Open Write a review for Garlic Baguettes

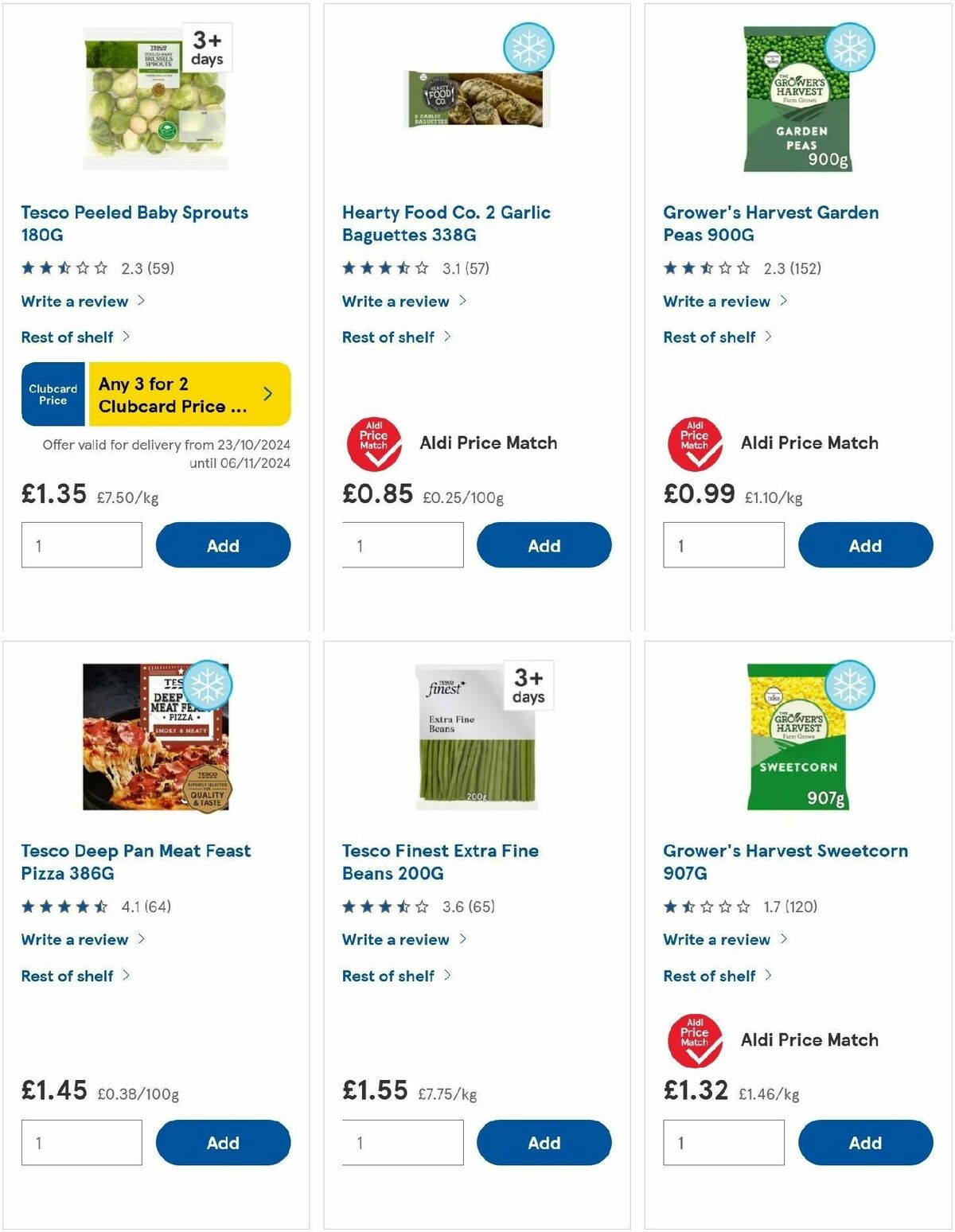coord(396,301)
